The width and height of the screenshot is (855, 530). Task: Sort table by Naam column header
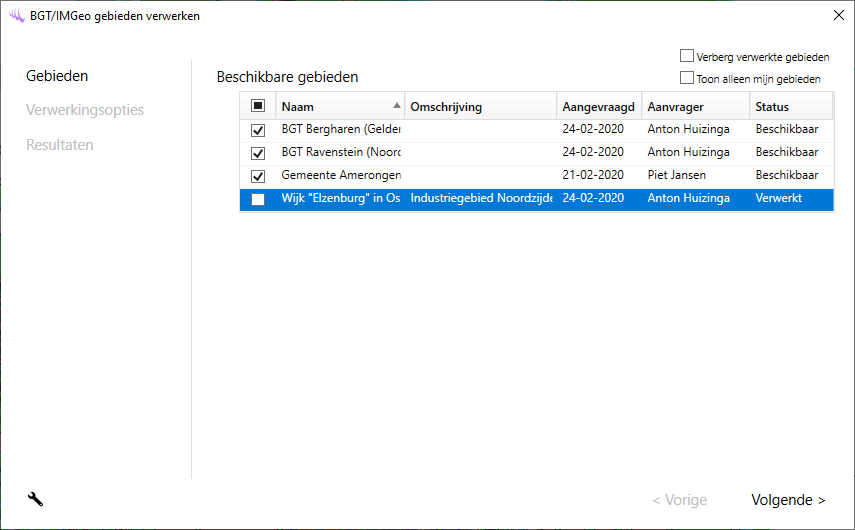[x=335, y=106]
